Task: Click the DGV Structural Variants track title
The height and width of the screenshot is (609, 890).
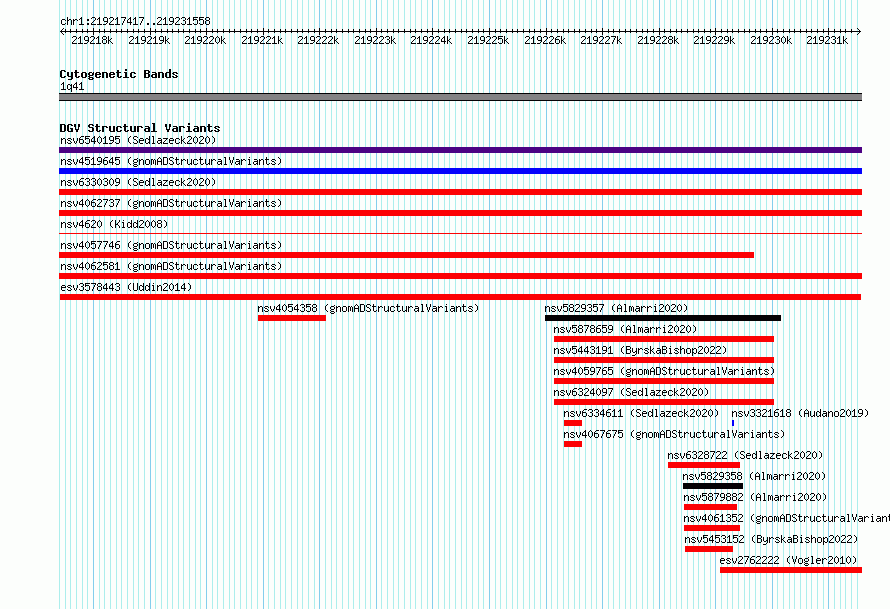Action: pos(140,128)
